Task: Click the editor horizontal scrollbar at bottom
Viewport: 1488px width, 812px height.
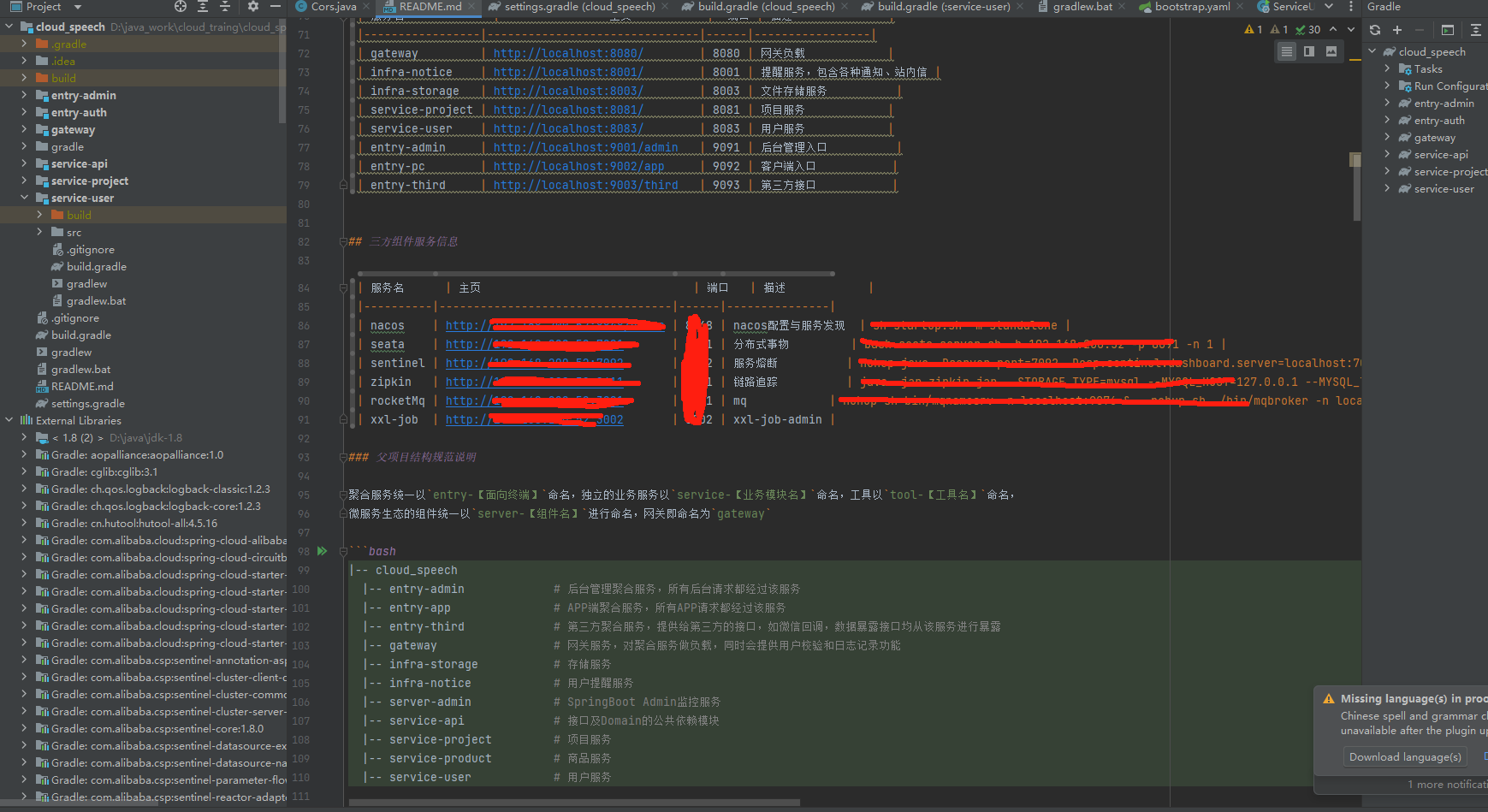Action: click(x=574, y=803)
